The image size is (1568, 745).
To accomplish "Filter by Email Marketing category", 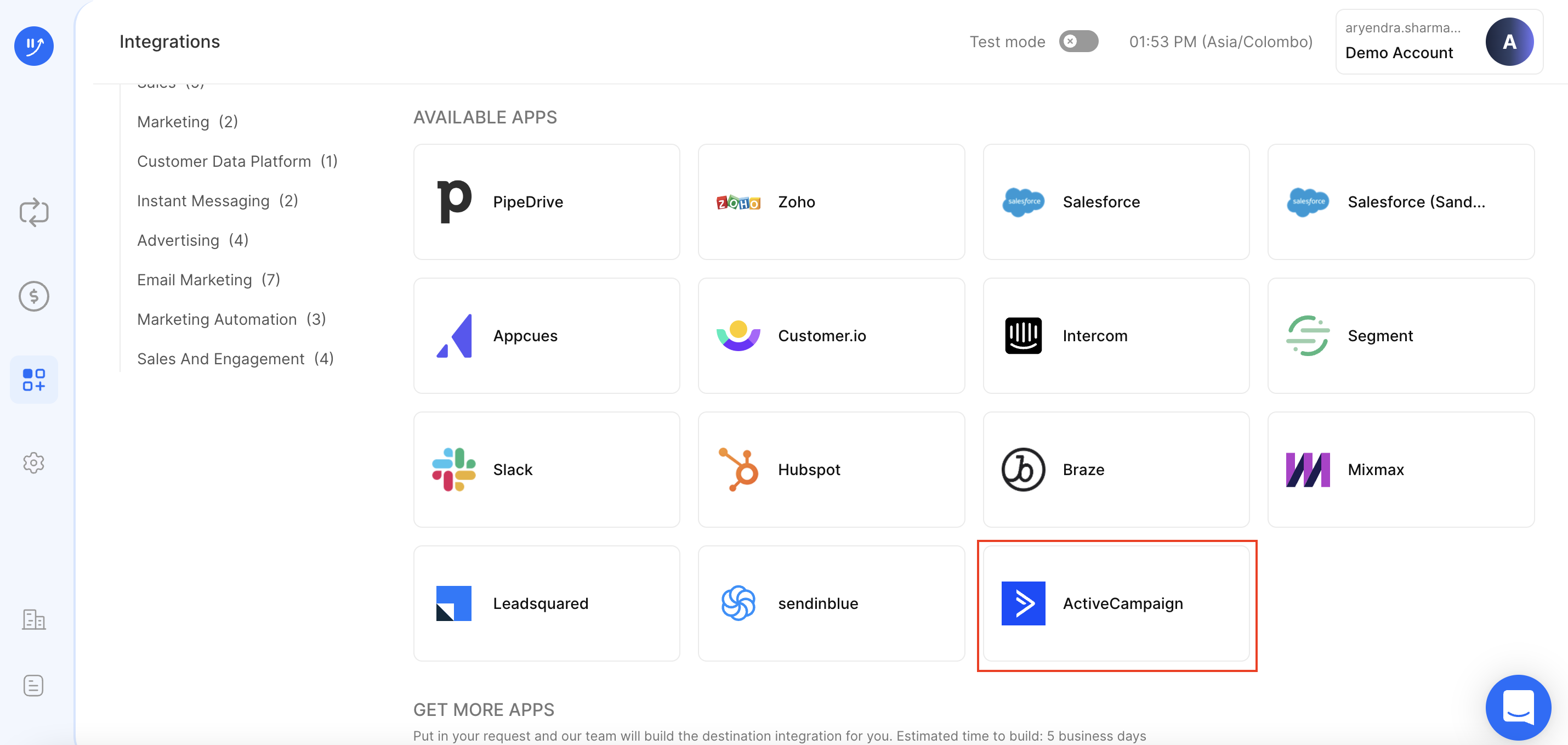I will pos(208,280).
